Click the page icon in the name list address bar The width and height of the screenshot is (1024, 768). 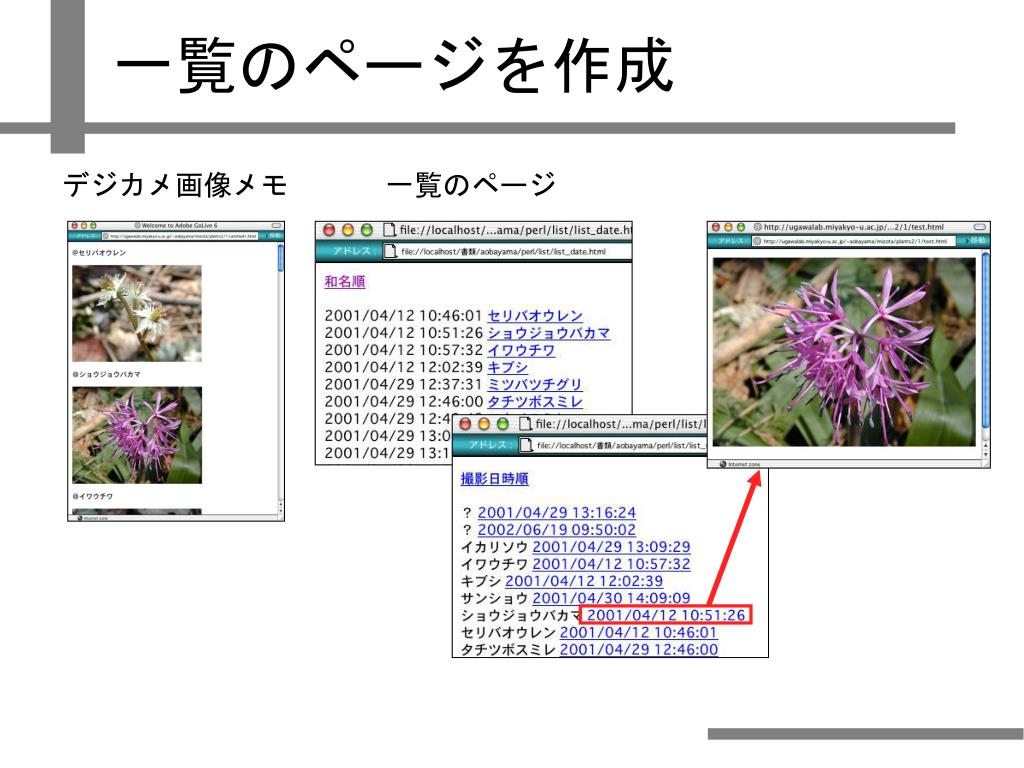[526, 445]
